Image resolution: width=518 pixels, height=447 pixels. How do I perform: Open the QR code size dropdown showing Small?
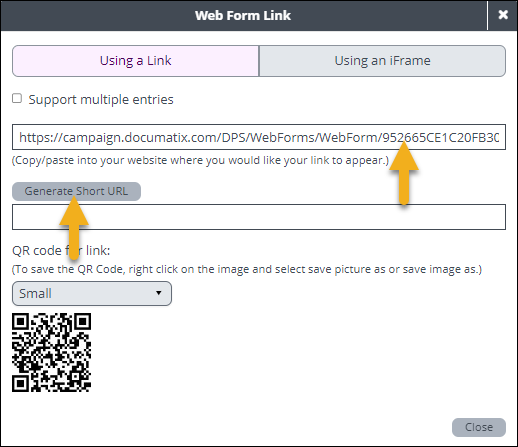click(x=92, y=293)
